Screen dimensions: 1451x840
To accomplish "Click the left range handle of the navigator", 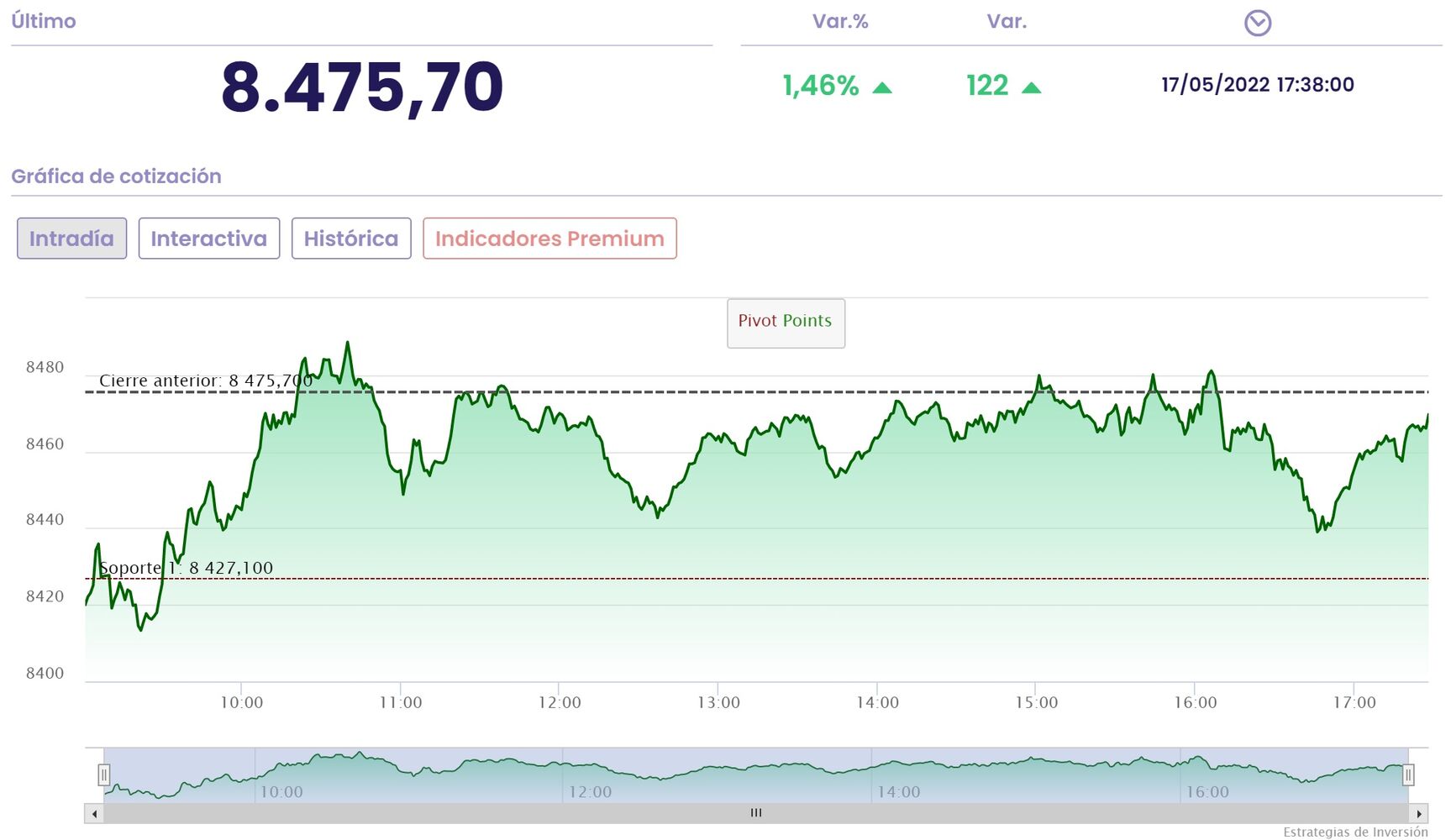I will (x=103, y=774).
